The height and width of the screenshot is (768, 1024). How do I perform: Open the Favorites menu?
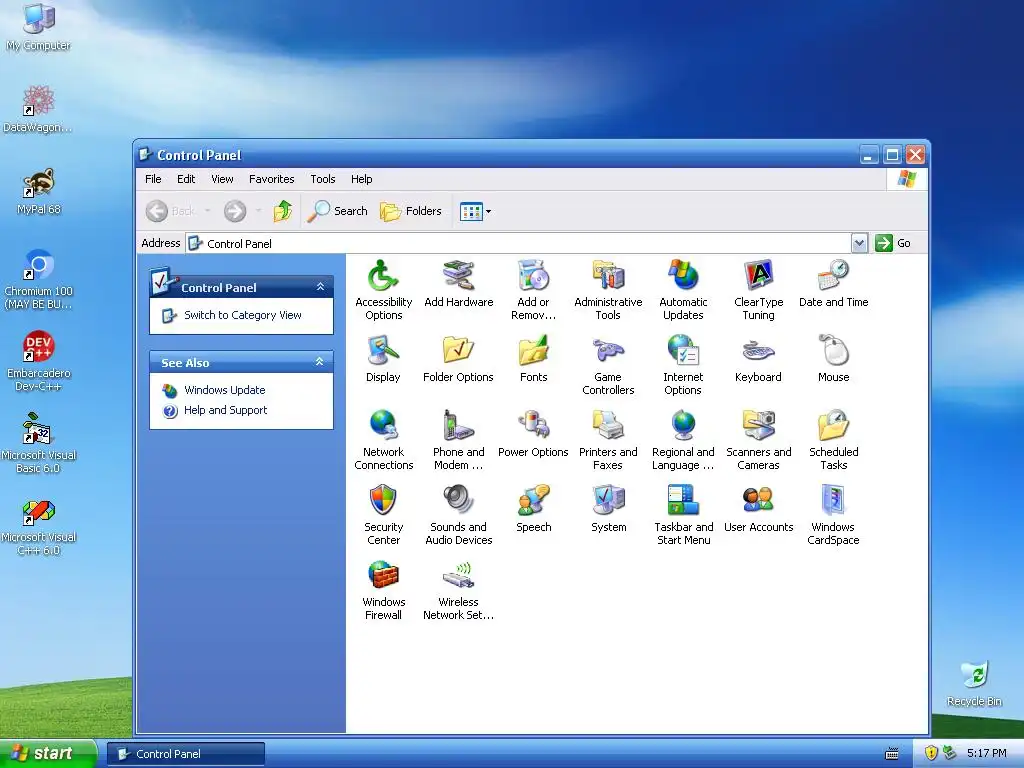click(x=272, y=179)
